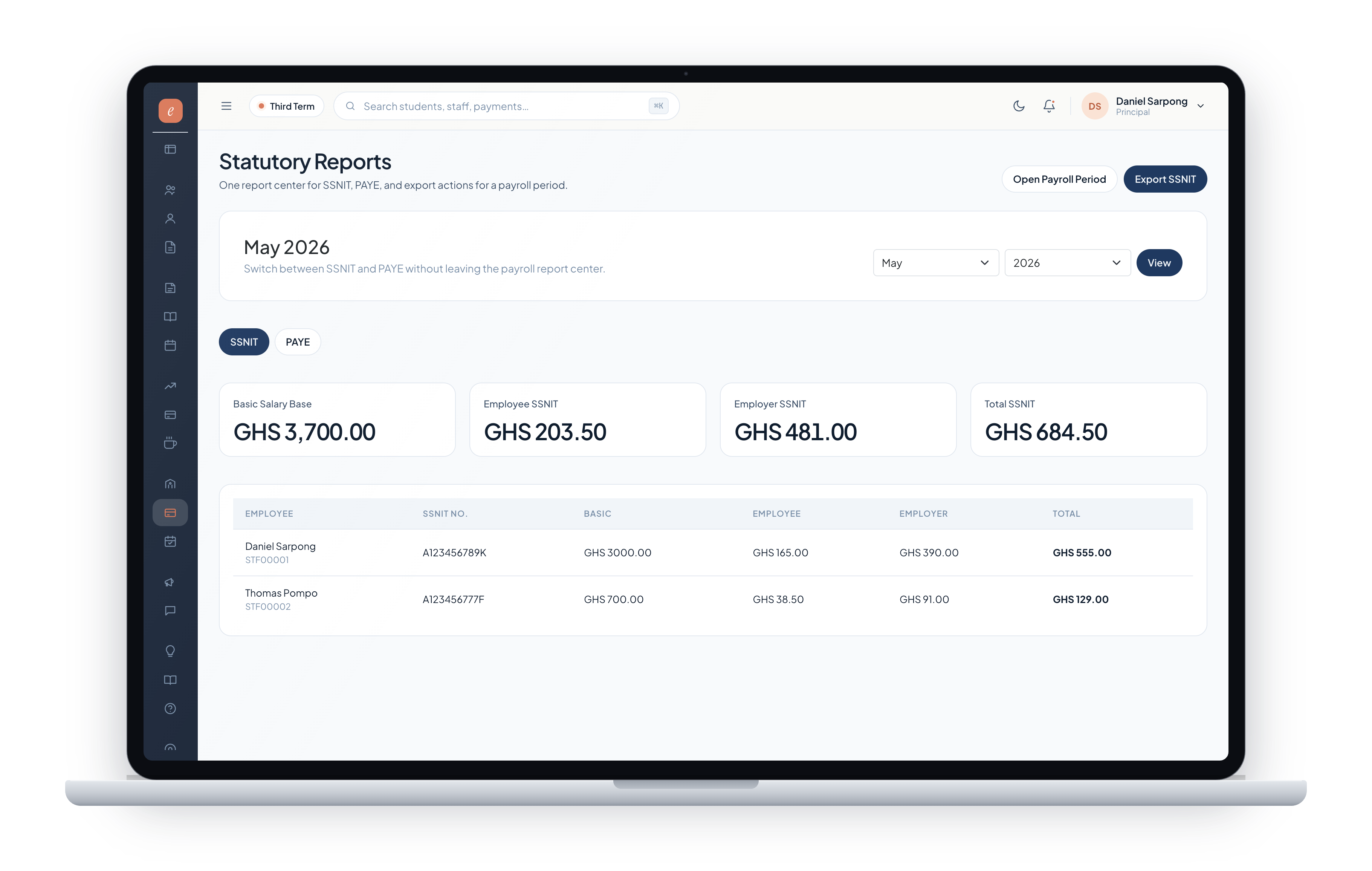Open the Third Term selector pill
Viewport: 1372px width, 871px height.
click(x=287, y=106)
